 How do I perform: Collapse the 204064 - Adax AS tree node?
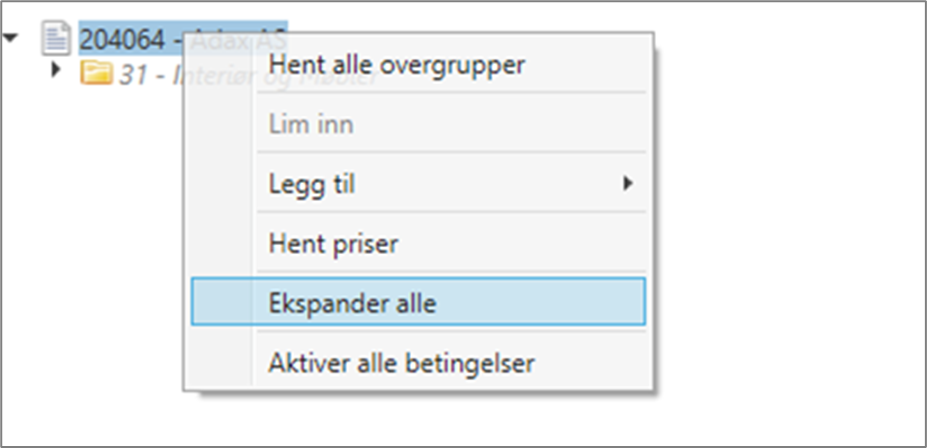coord(11,39)
